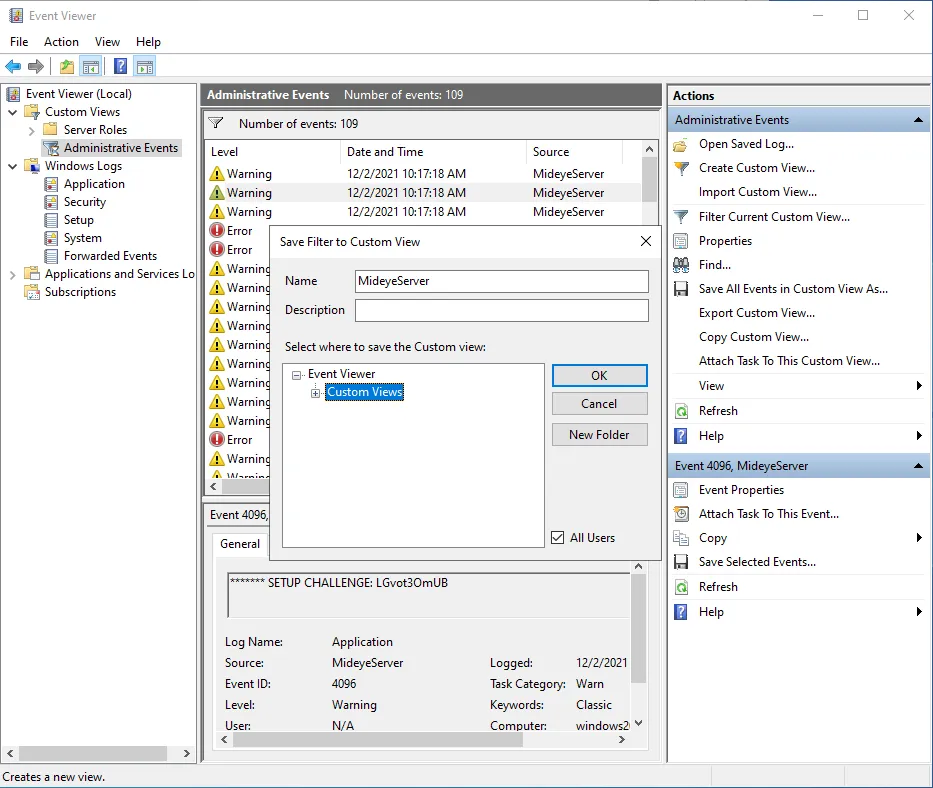Click the New Folder button
The width and height of the screenshot is (933, 788).
pyautogui.click(x=599, y=435)
